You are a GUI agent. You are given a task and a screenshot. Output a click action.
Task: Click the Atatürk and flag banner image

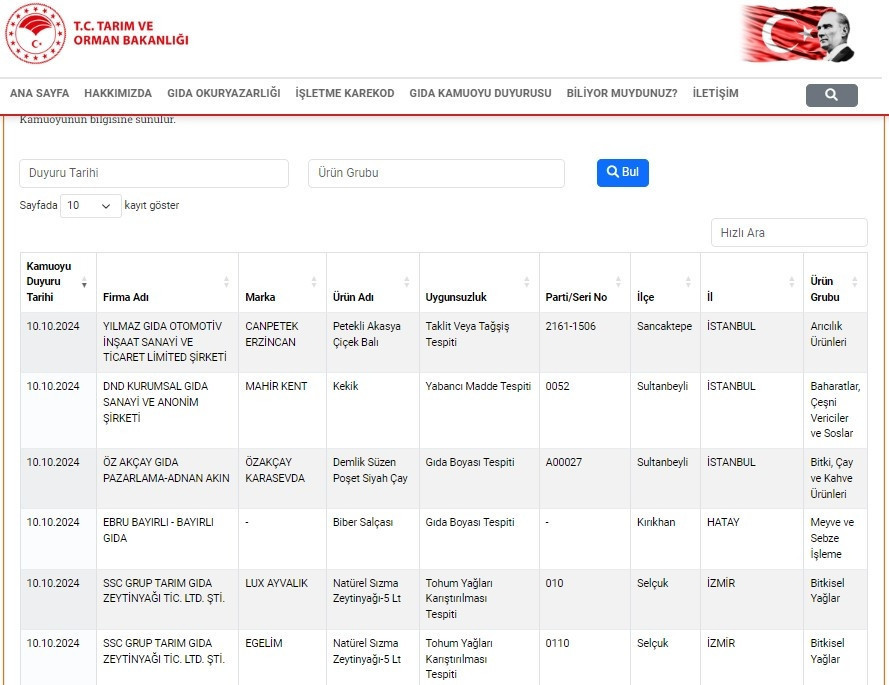[x=798, y=34]
